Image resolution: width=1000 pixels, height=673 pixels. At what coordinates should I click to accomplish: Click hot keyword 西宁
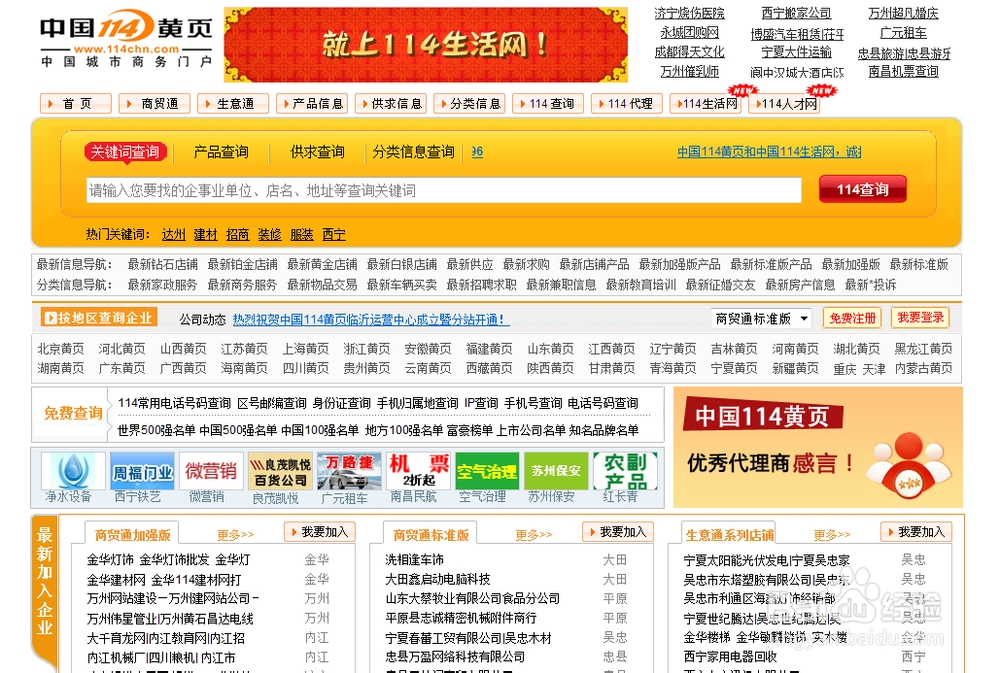point(334,235)
